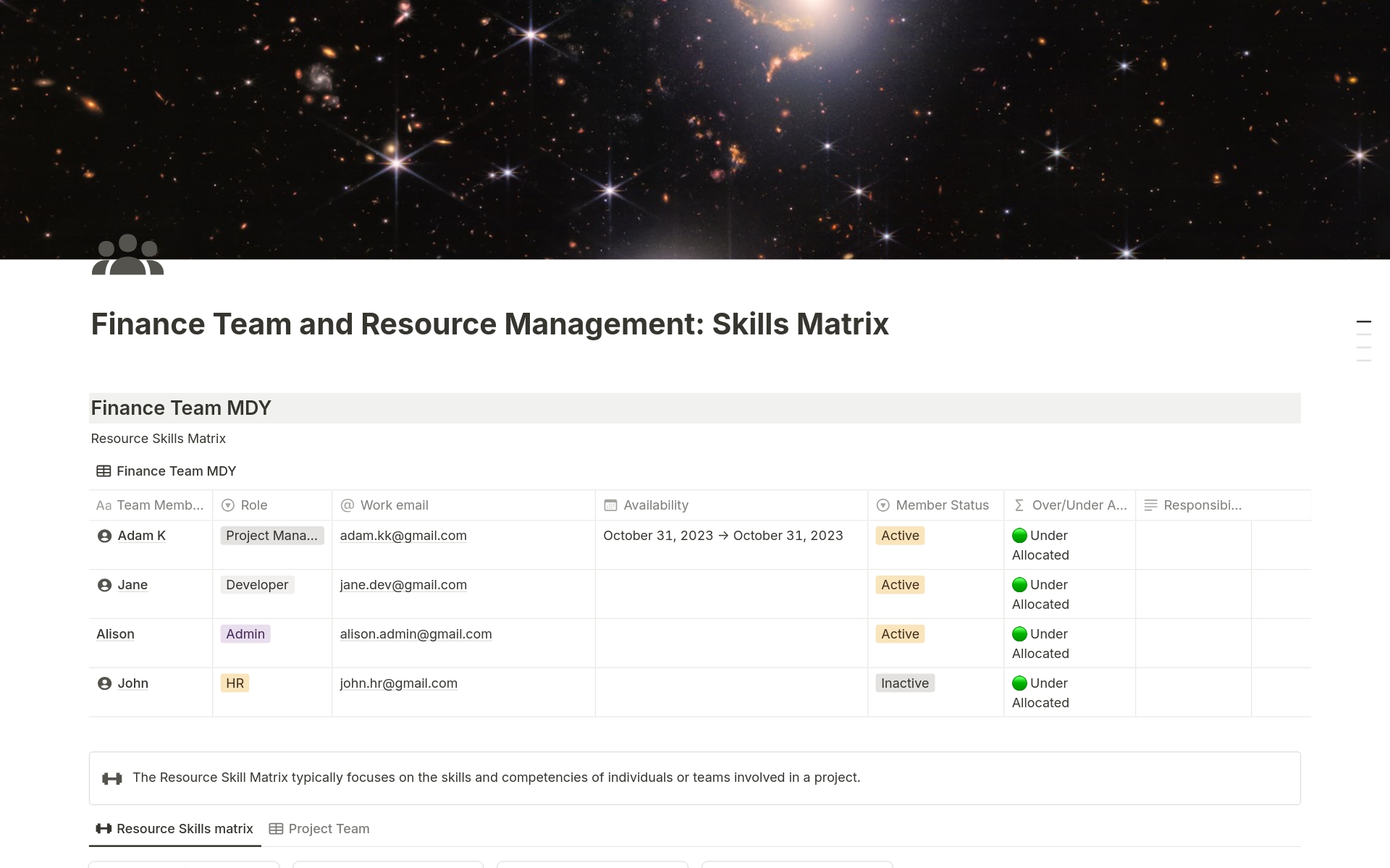This screenshot has width=1390, height=868.
Task: Click the people icon above the page title
Action: point(127,255)
